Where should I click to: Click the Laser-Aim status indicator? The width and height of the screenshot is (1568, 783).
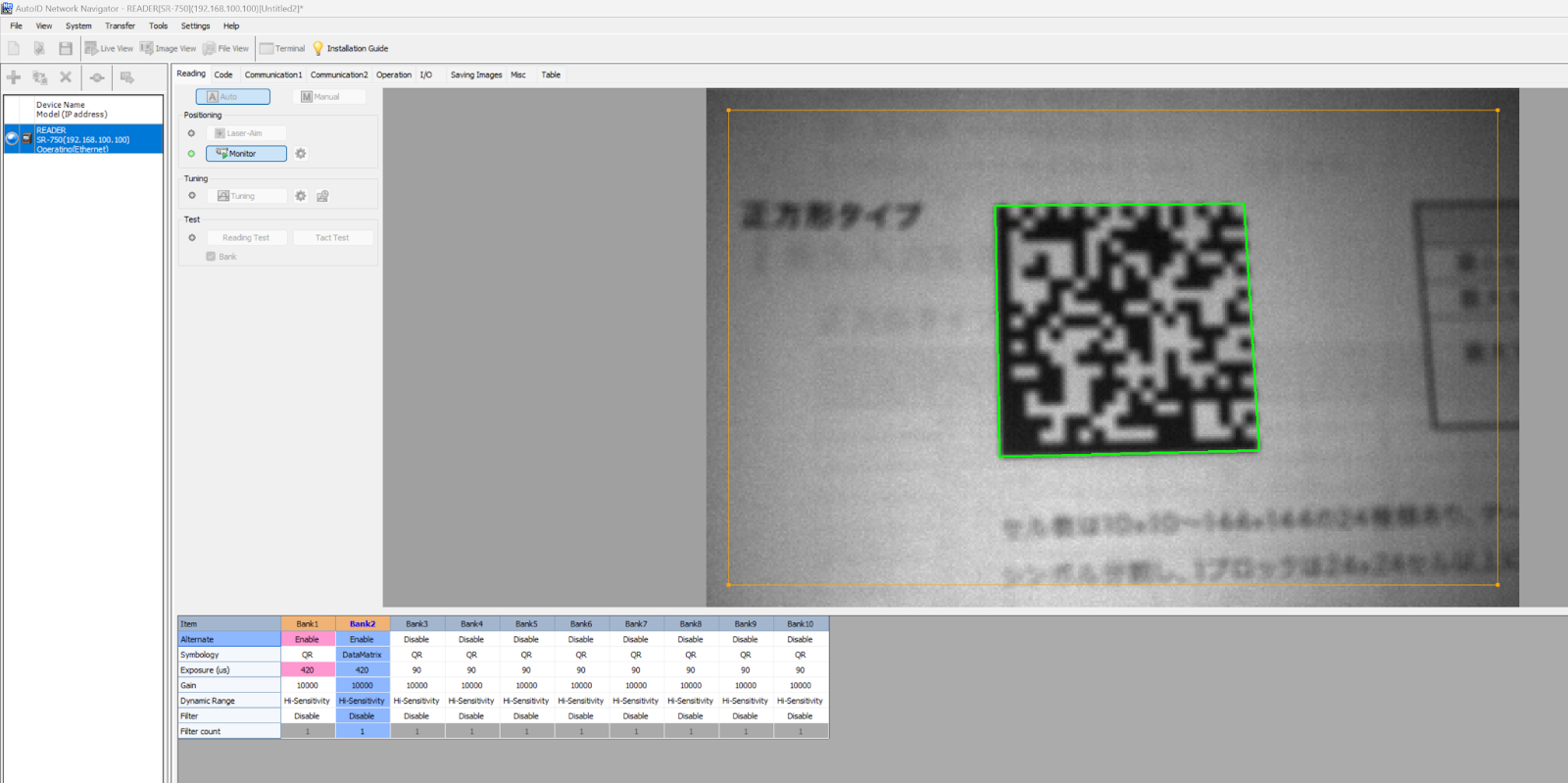click(191, 133)
